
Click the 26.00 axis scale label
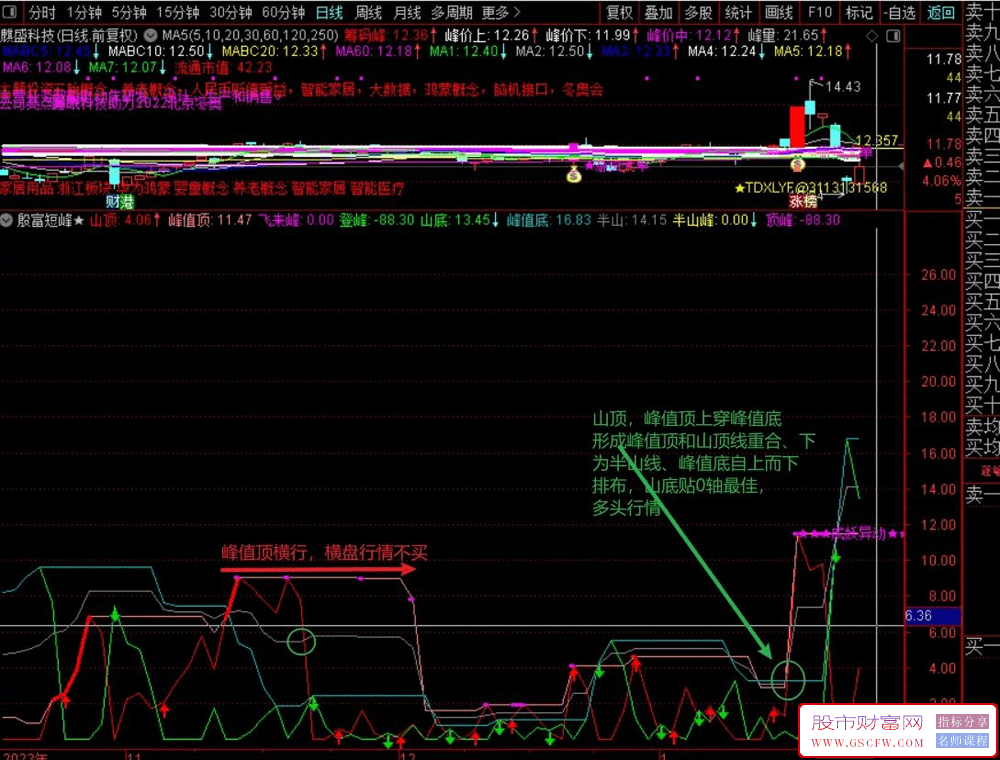click(939, 275)
